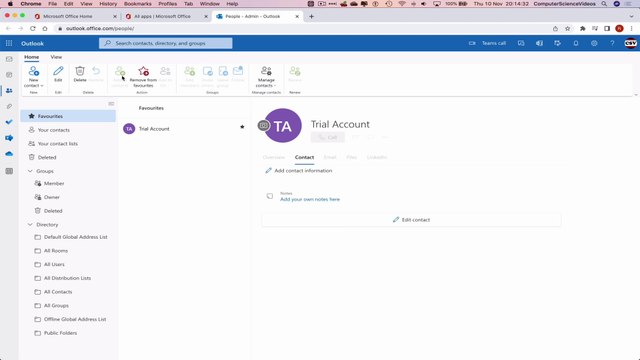Click the camera icon on TA avatar
This screenshot has width=640, height=360.
[264, 125]
